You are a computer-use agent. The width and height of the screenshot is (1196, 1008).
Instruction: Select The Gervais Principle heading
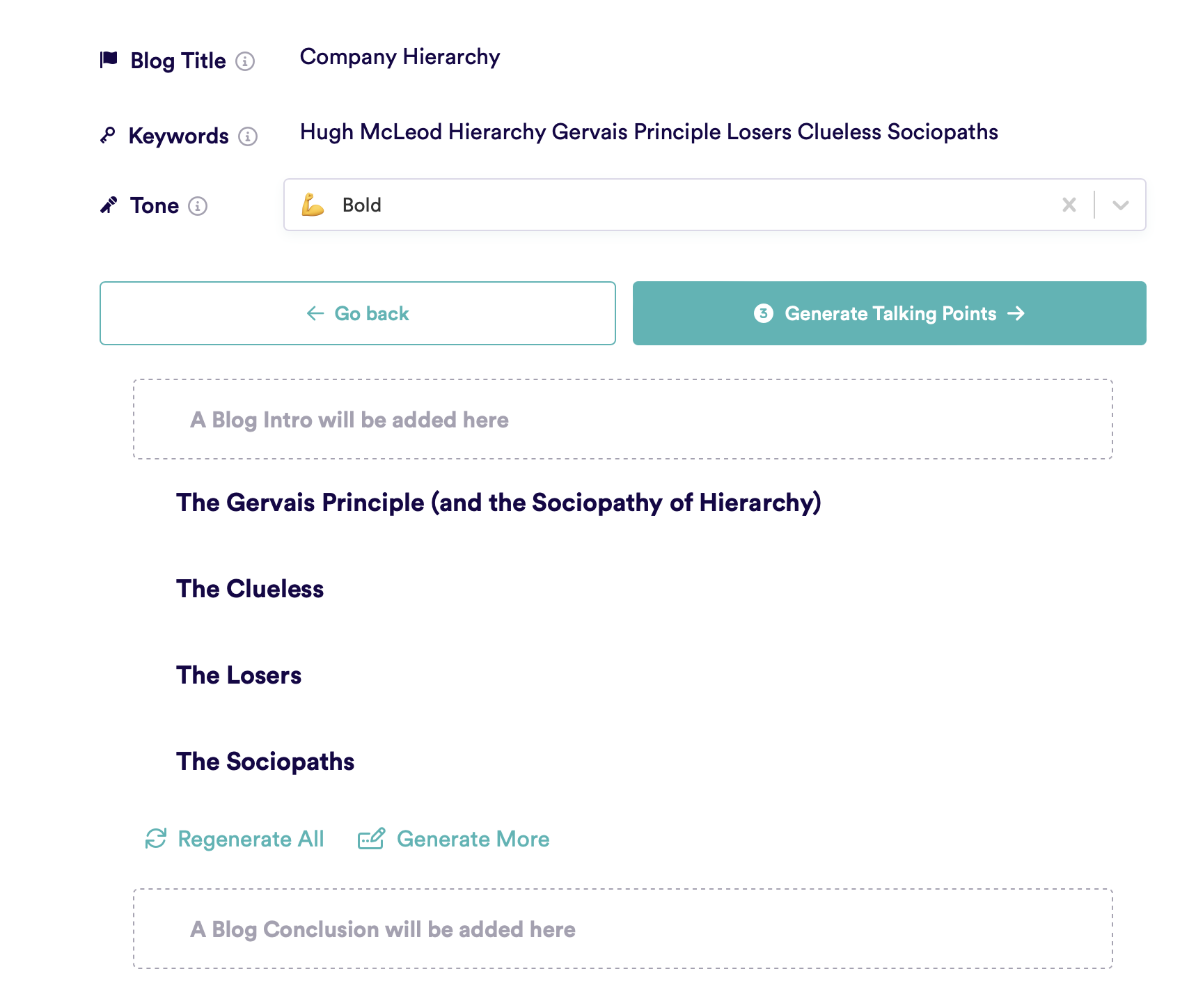click(x=498, y=503)
